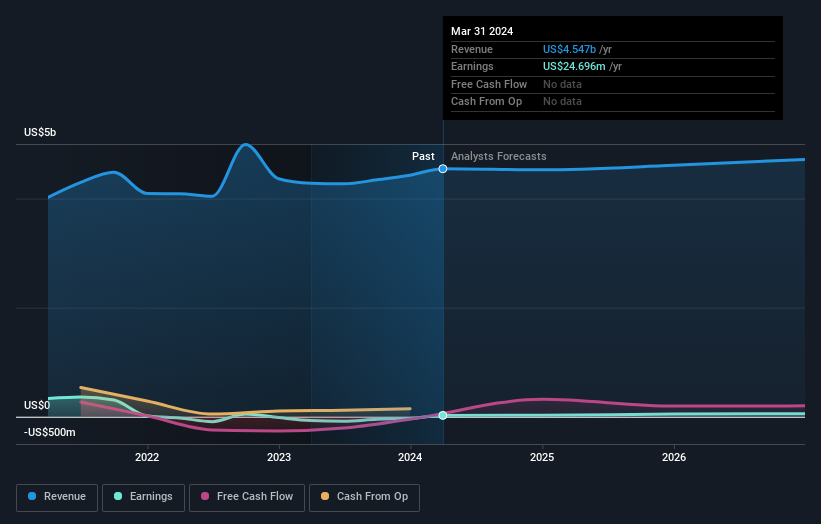
Task: Click the revenue line peak in late 2022
Action: (x=246, y=144)
